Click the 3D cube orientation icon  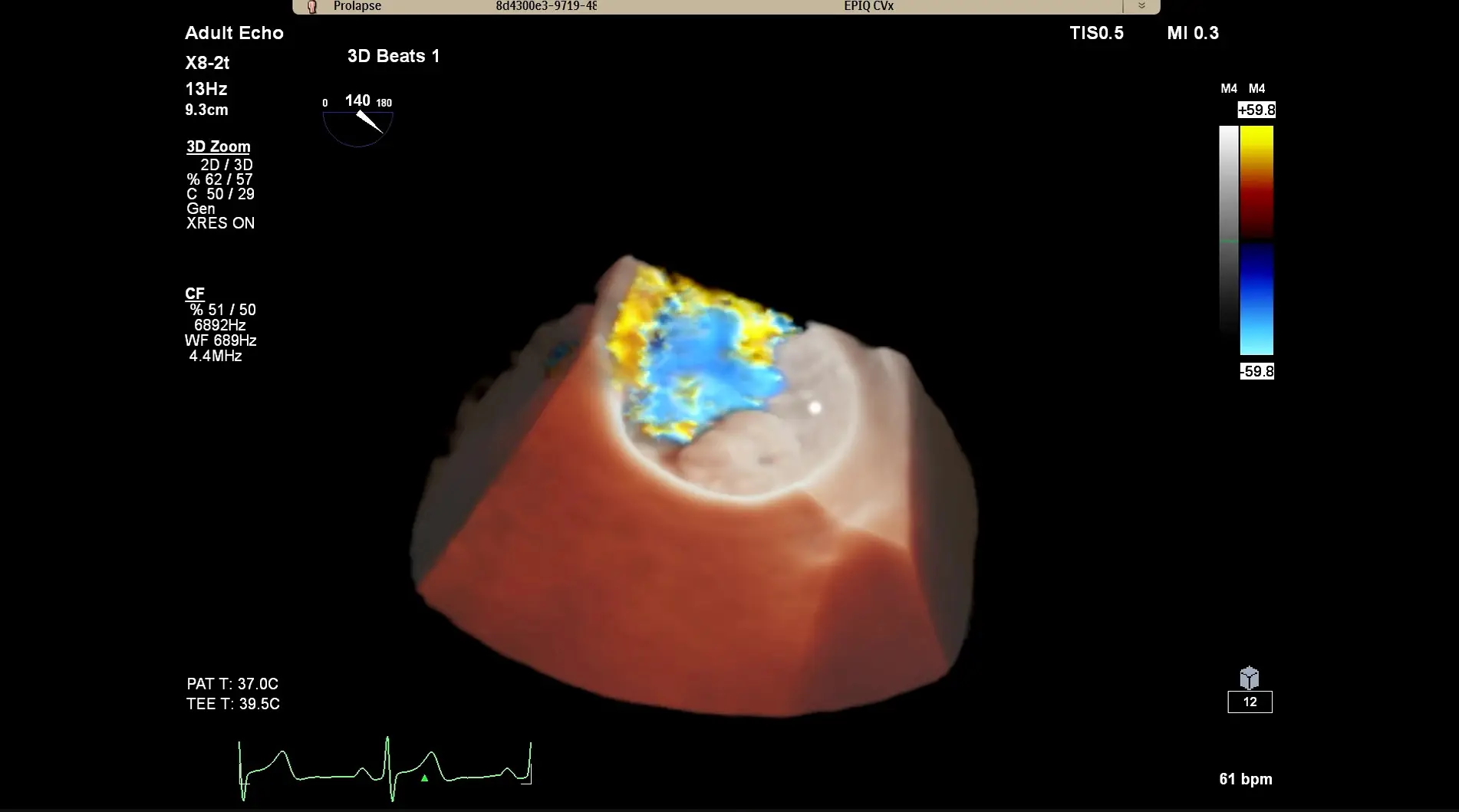coord(1249,678)
